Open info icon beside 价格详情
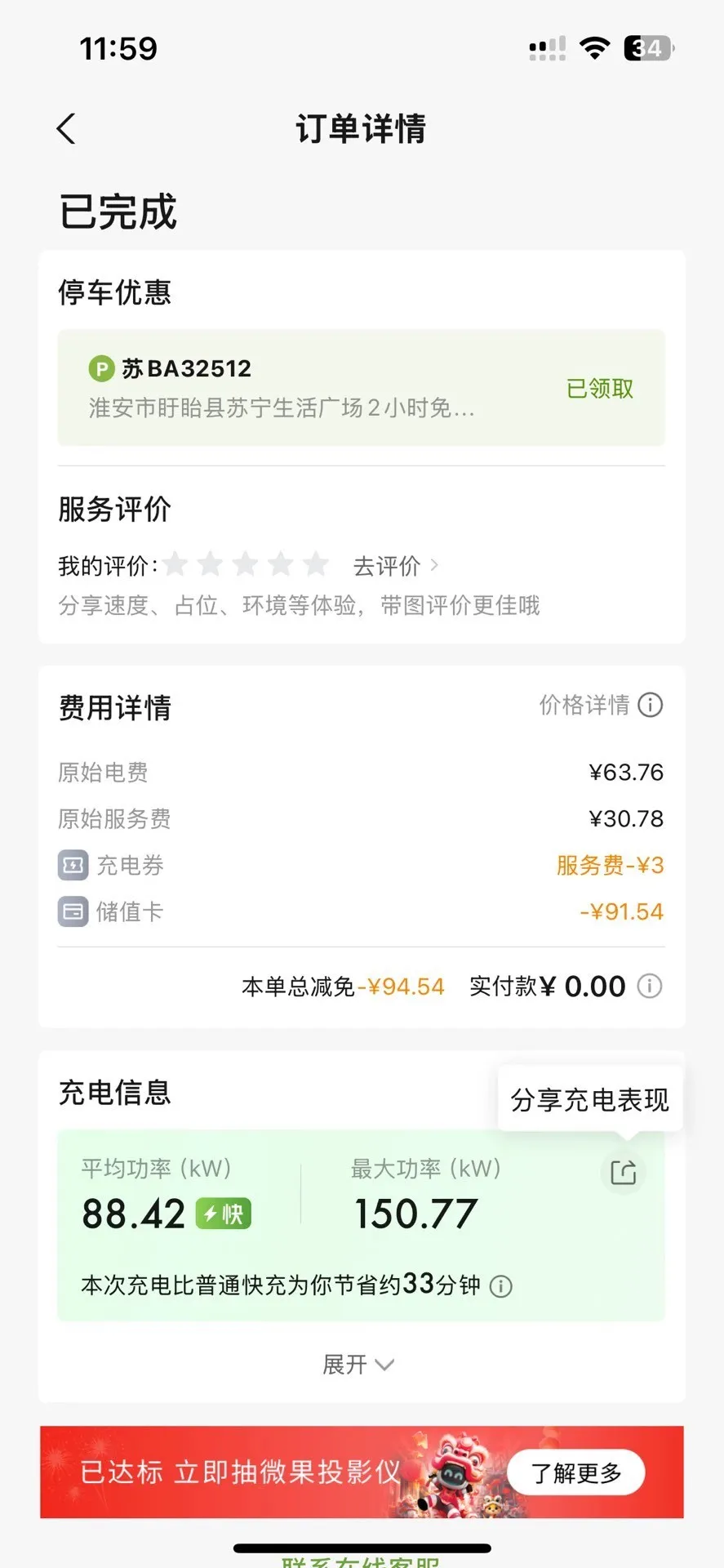 click(x=650, y=705)
